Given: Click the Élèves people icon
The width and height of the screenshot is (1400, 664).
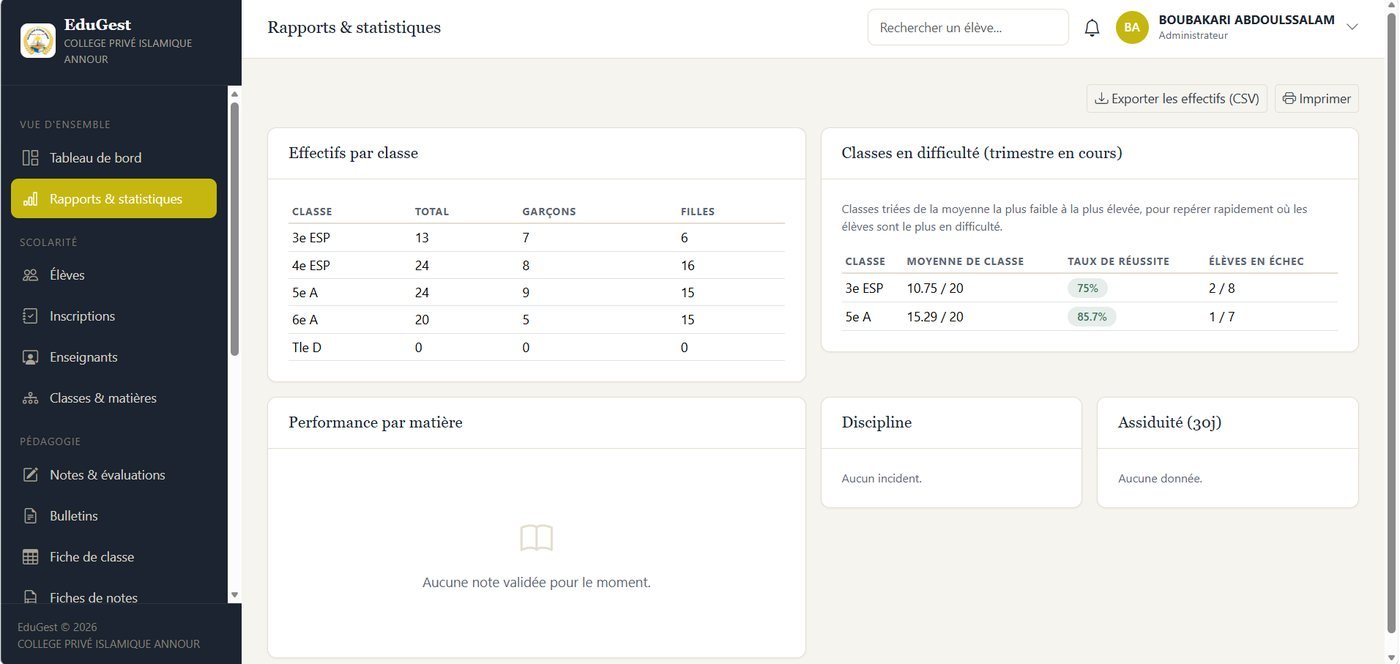Looking at the screenshot, I should (x=30, y=275).
